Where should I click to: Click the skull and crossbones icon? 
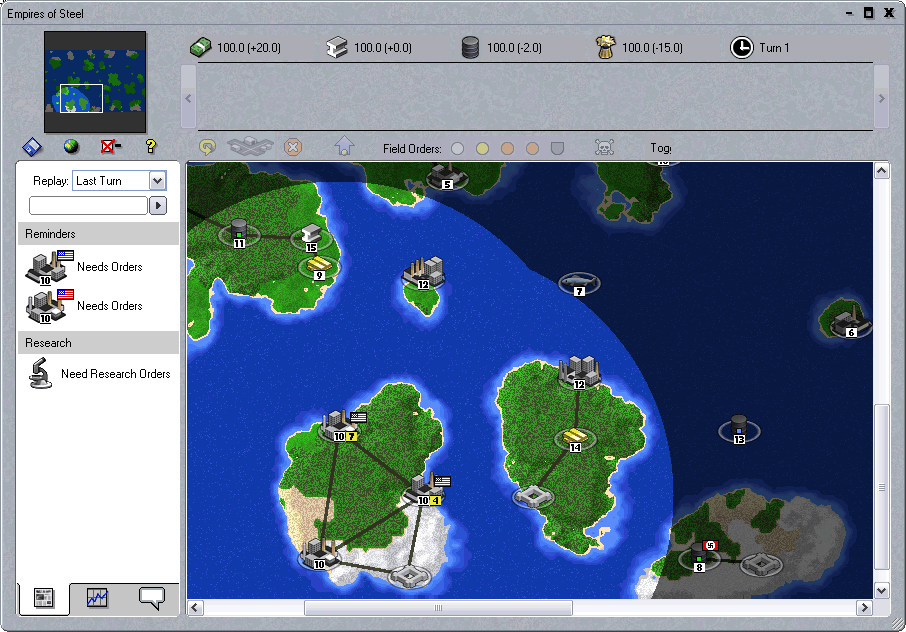tap(604, 148)
